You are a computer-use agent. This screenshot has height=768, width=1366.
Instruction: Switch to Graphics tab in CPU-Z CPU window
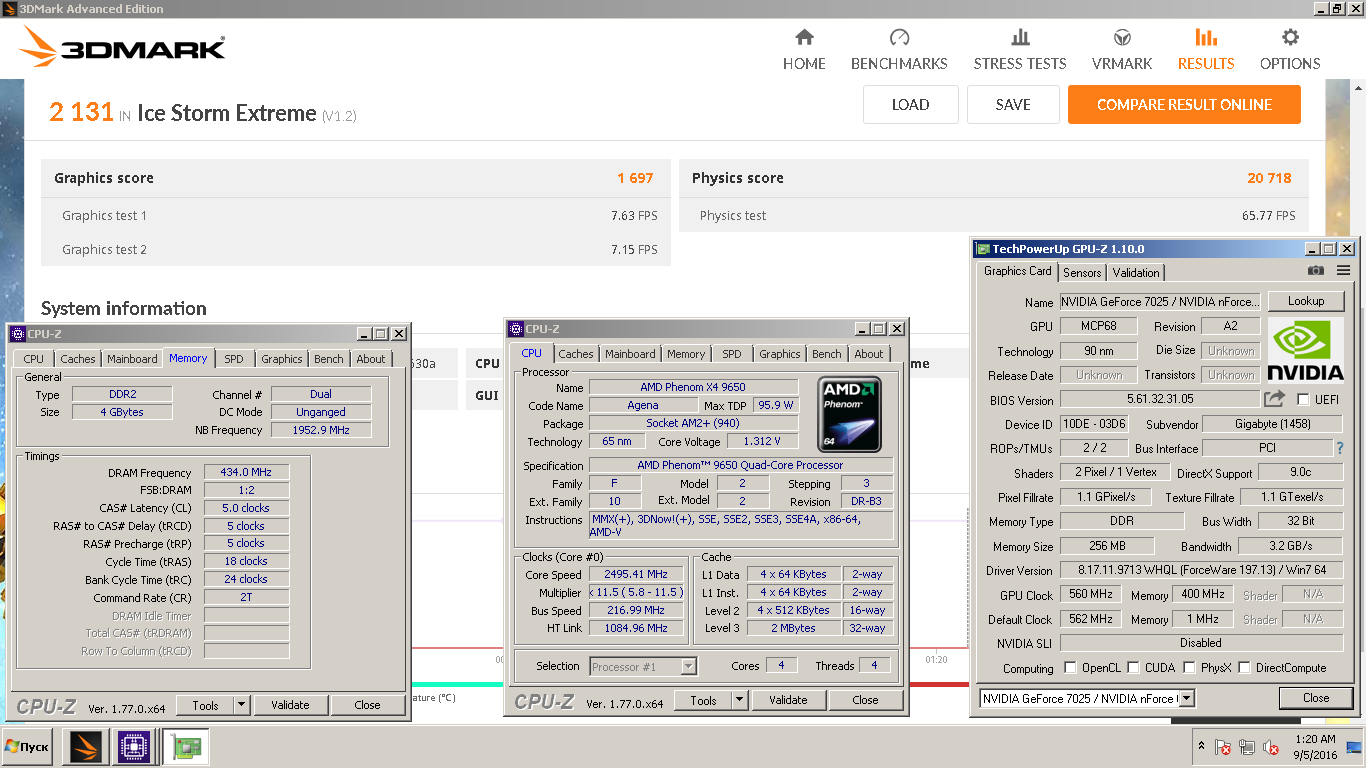coord(780,354)
